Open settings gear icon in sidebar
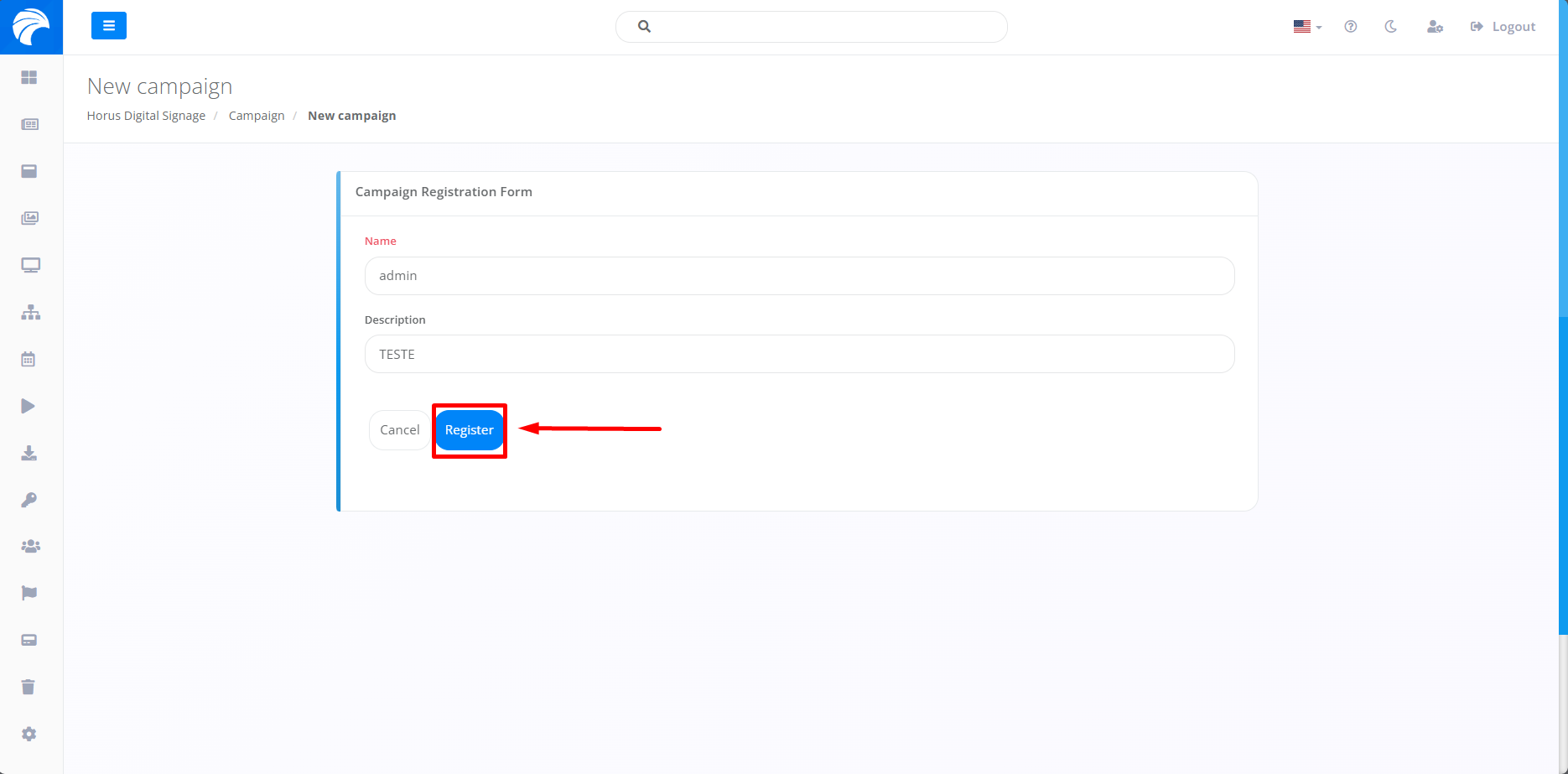 29,734
